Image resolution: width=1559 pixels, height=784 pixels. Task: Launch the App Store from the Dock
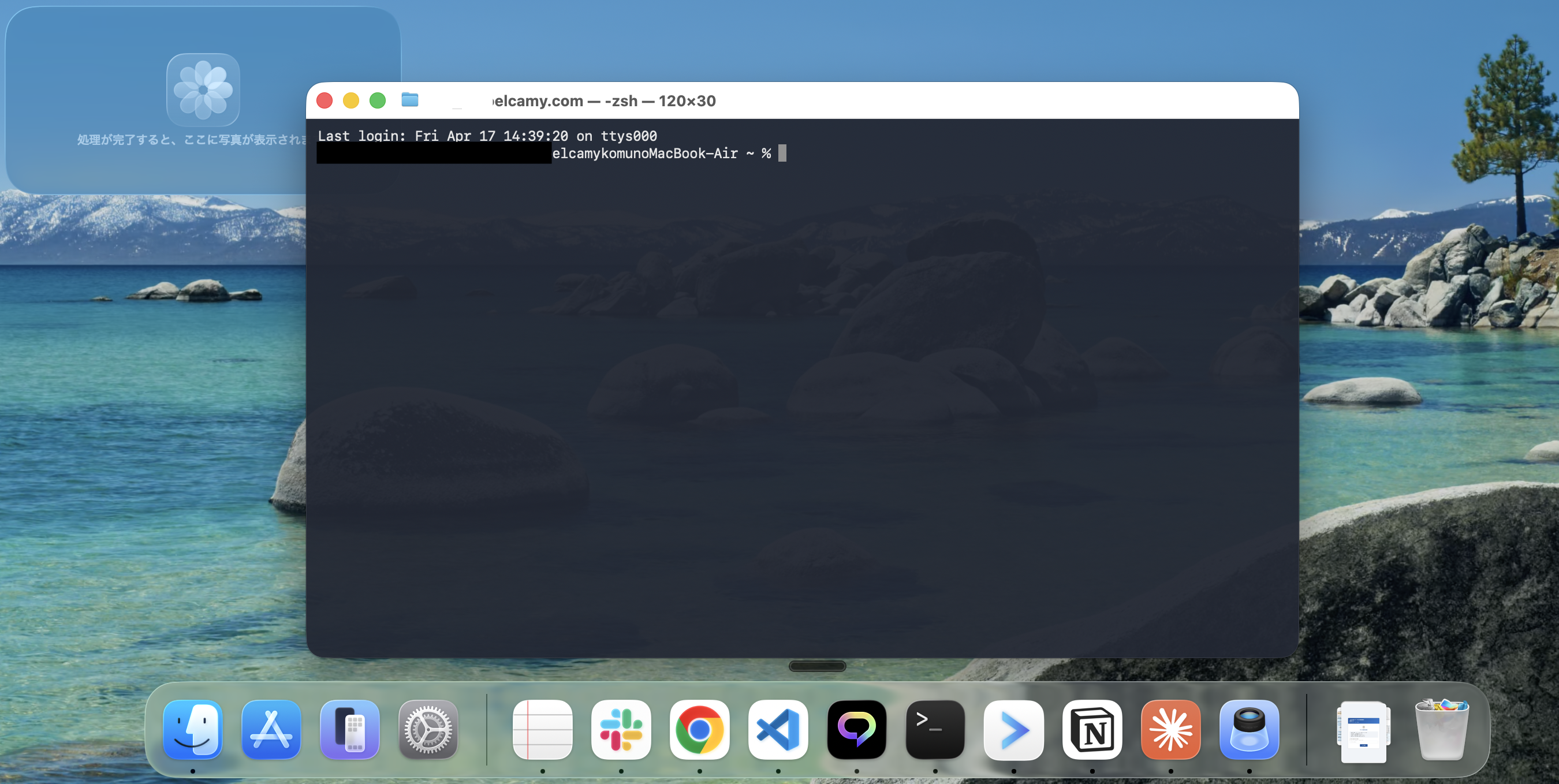point(271,729)
